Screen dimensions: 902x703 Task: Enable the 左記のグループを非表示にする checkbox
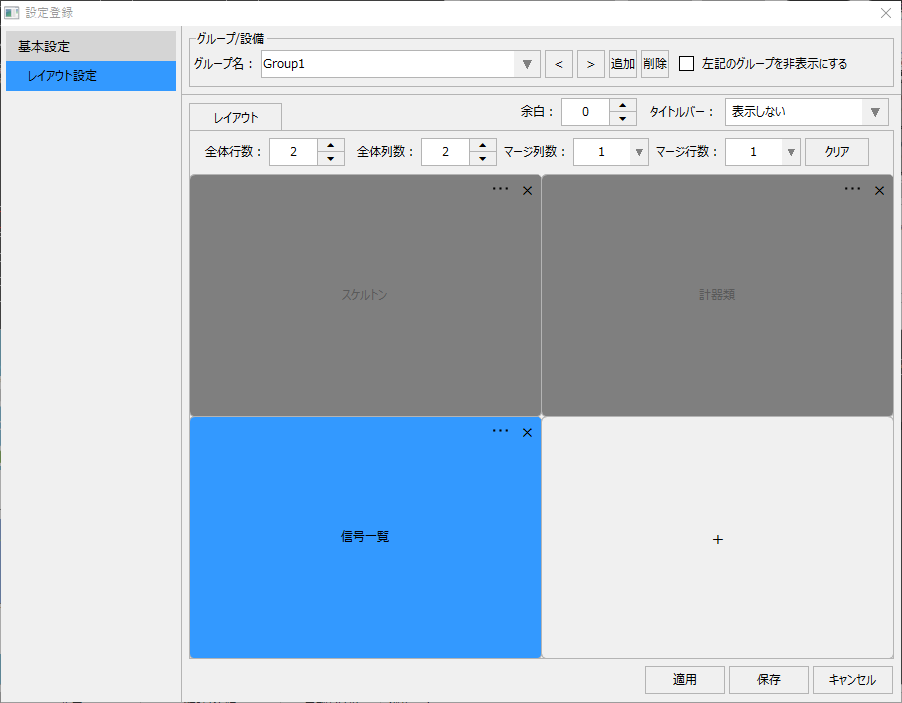pos(686,63)
